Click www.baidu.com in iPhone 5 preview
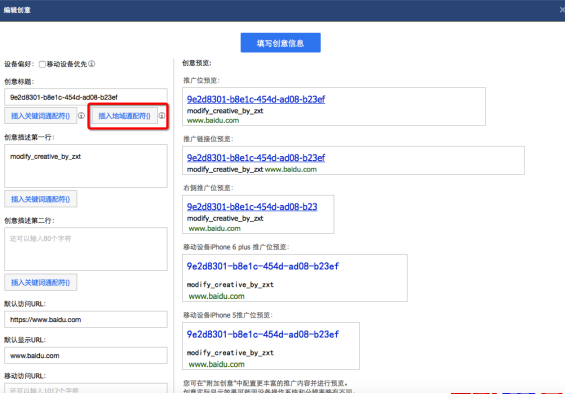Image resolution: width=565 pixels, height=394 pixels. tap(217, 364)
